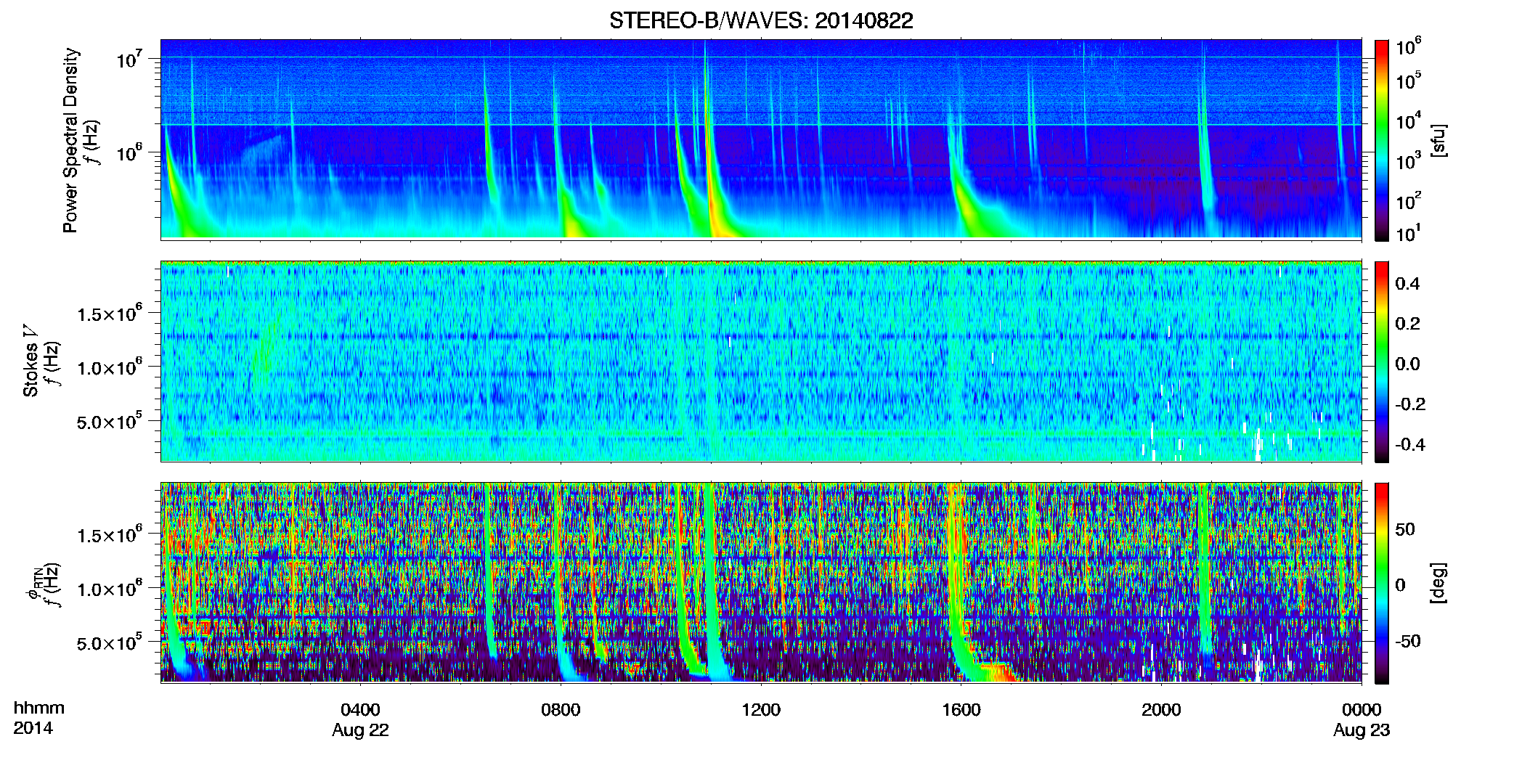Click the 0000 end time label
1522x784 pixels.
pyautogui.click(x=1362, y=709)
